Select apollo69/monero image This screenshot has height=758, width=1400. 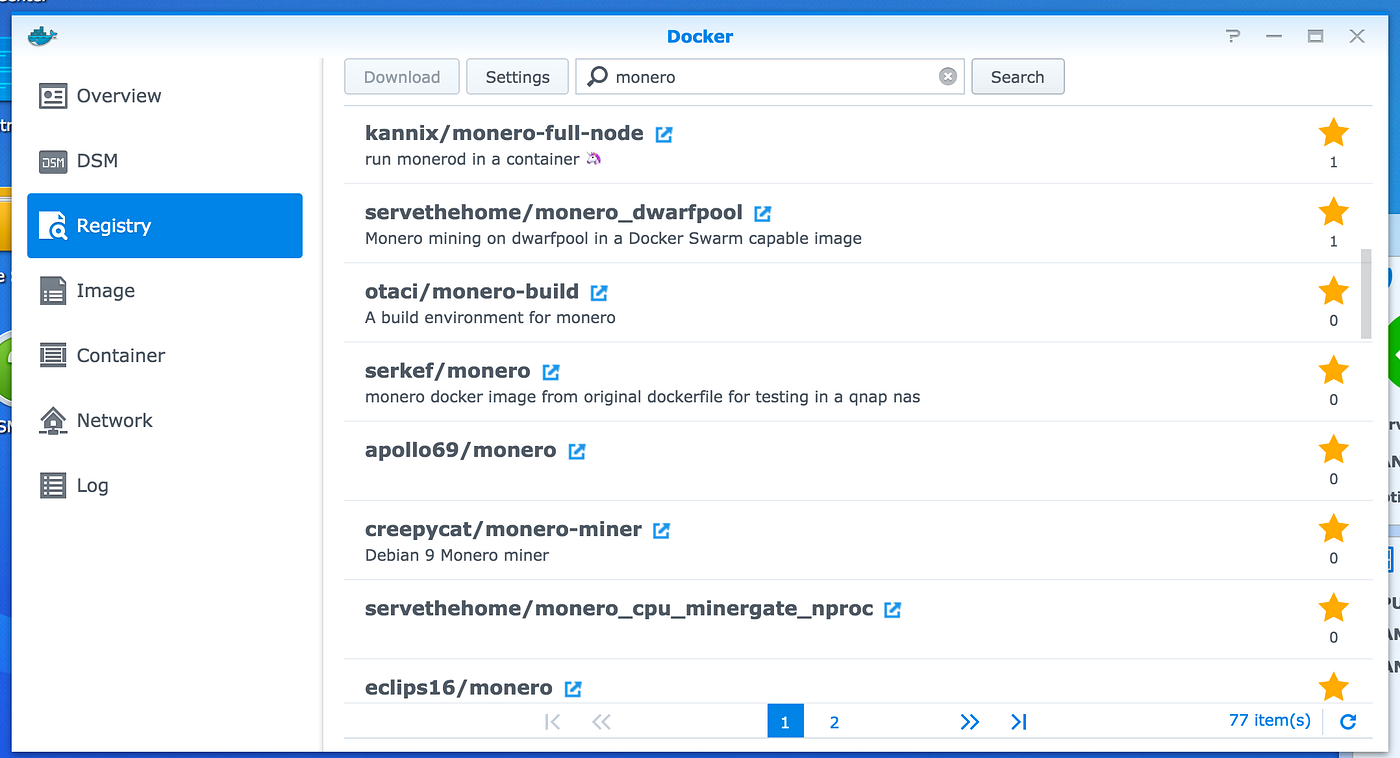[858, 461]
